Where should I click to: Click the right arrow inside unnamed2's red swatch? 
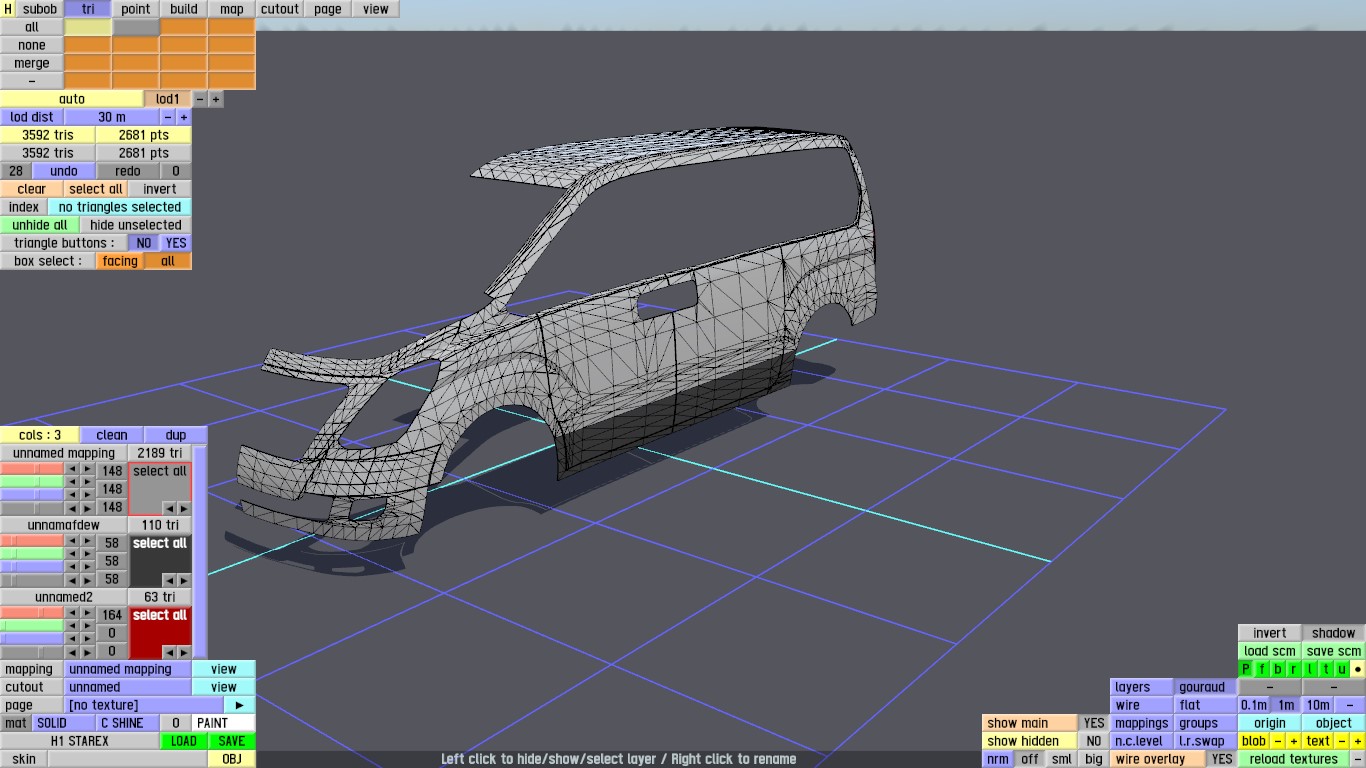(x=184, y=652)
